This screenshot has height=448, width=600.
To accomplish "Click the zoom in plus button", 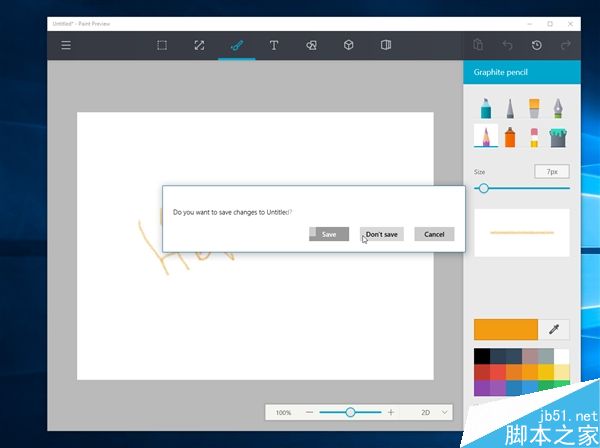I will tap(391, 412).
